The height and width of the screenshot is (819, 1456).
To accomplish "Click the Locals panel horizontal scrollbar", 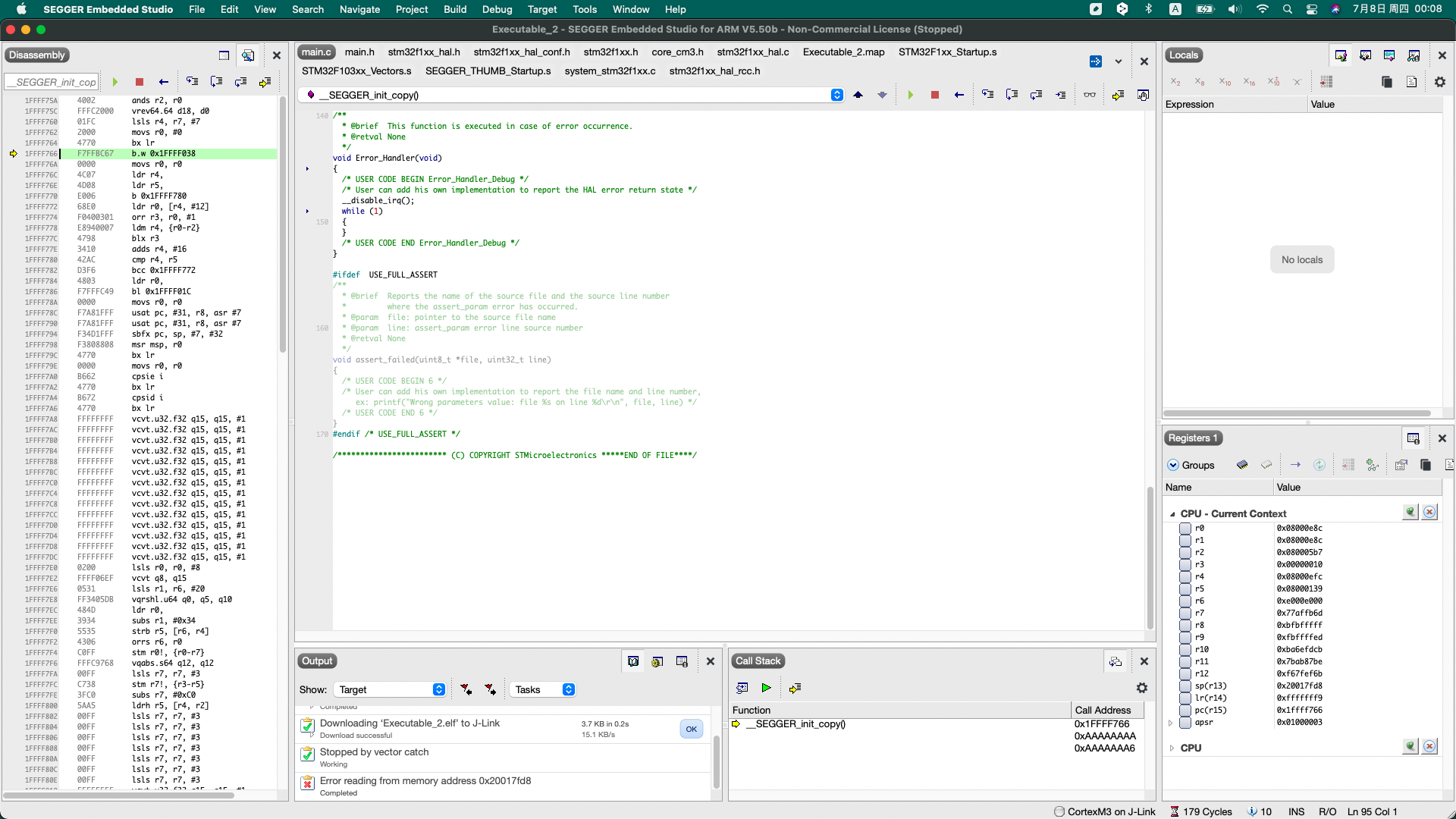I will tap(1297, 413).
